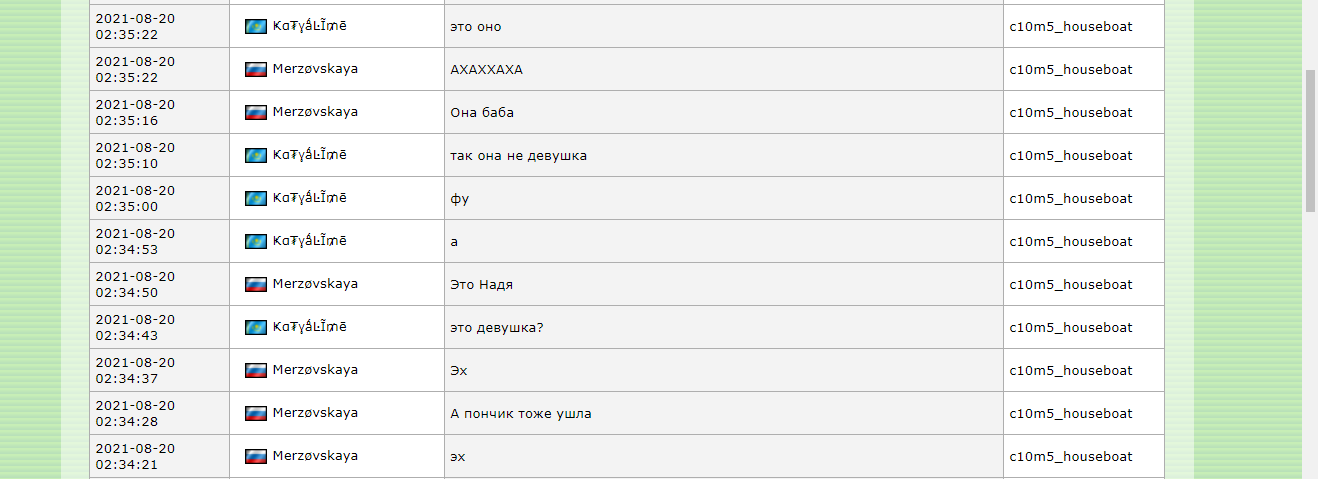Click Kazakhstan flag beside "так она не девушка"
The width and height of the screenshot is (1318, 479).
(x=256, y=155)
